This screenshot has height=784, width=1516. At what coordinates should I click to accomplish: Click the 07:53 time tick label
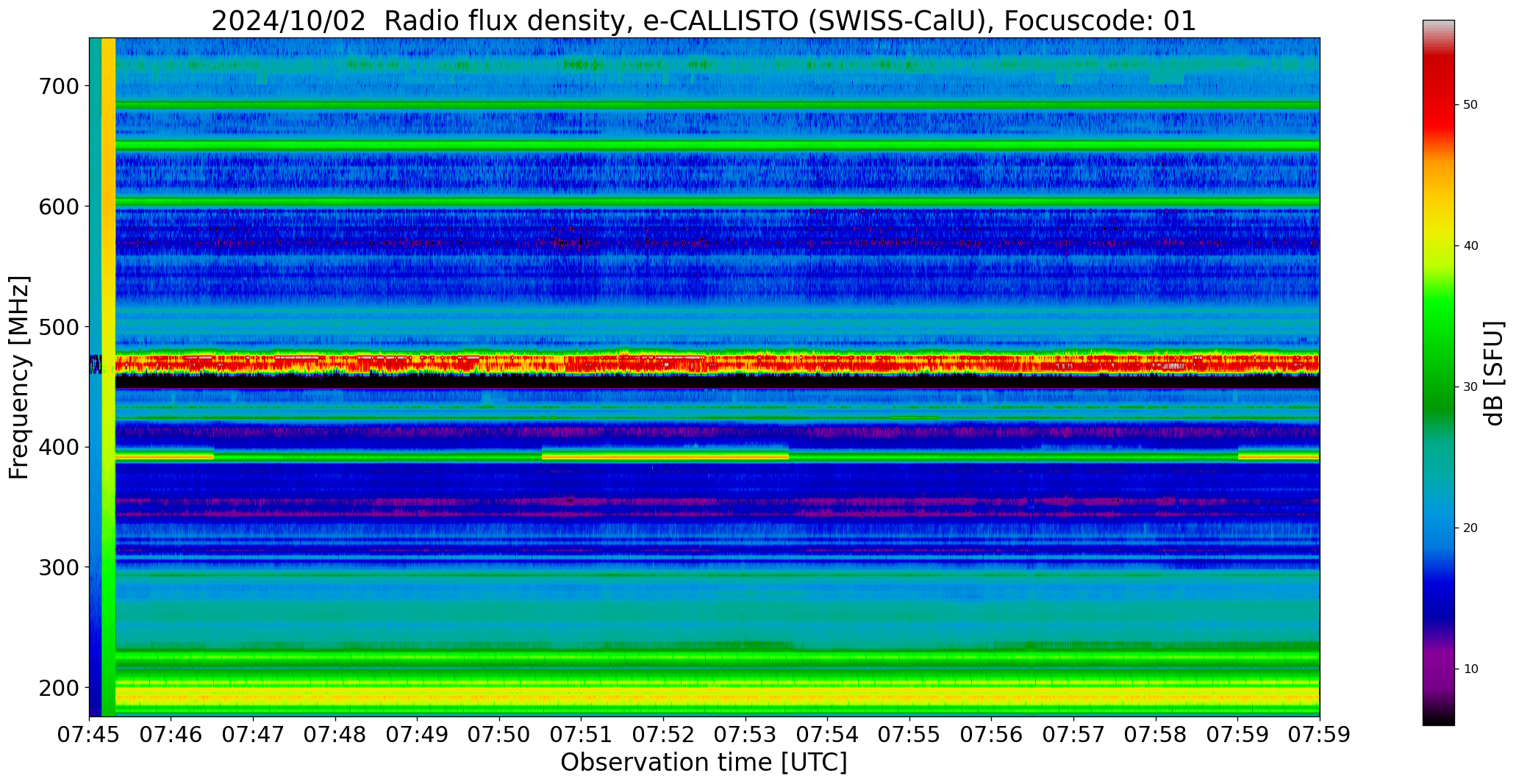(x=746, y=735)
